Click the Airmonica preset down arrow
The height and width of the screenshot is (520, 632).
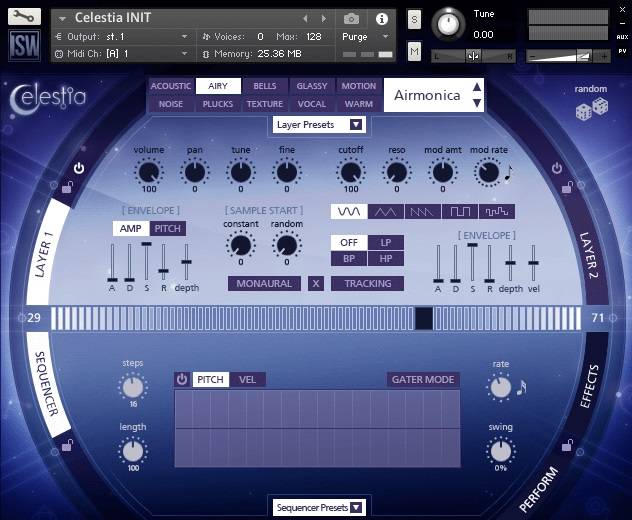click(476, 103)
